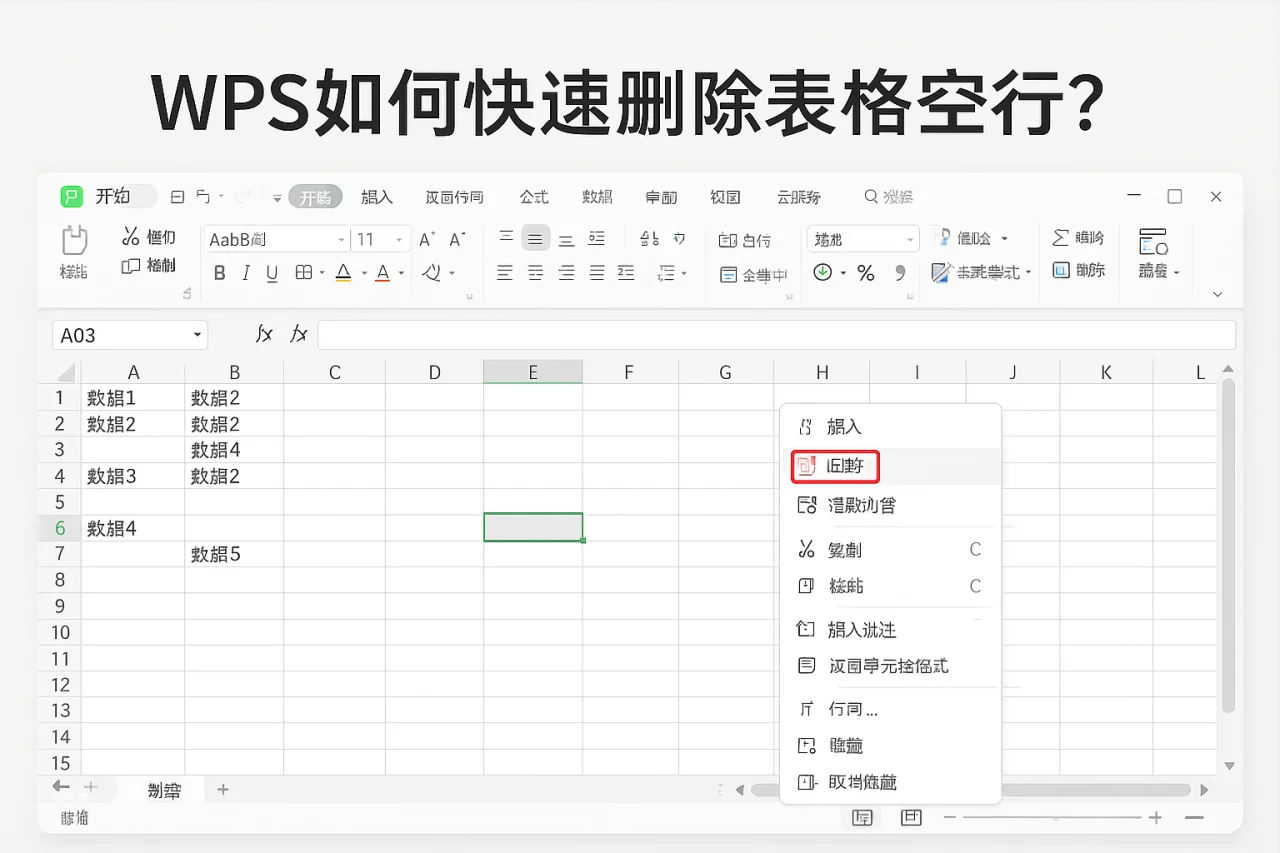
Task: Open the font name dropdown
Action: coord(340,238)
